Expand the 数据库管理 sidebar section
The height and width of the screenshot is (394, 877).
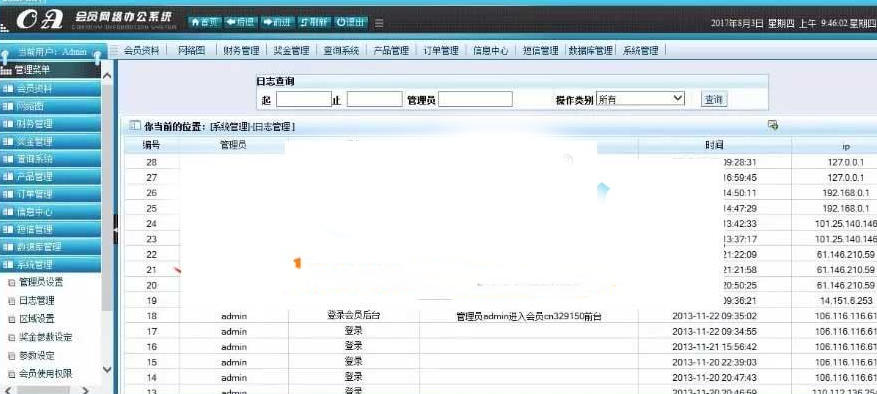coord(50,247)
